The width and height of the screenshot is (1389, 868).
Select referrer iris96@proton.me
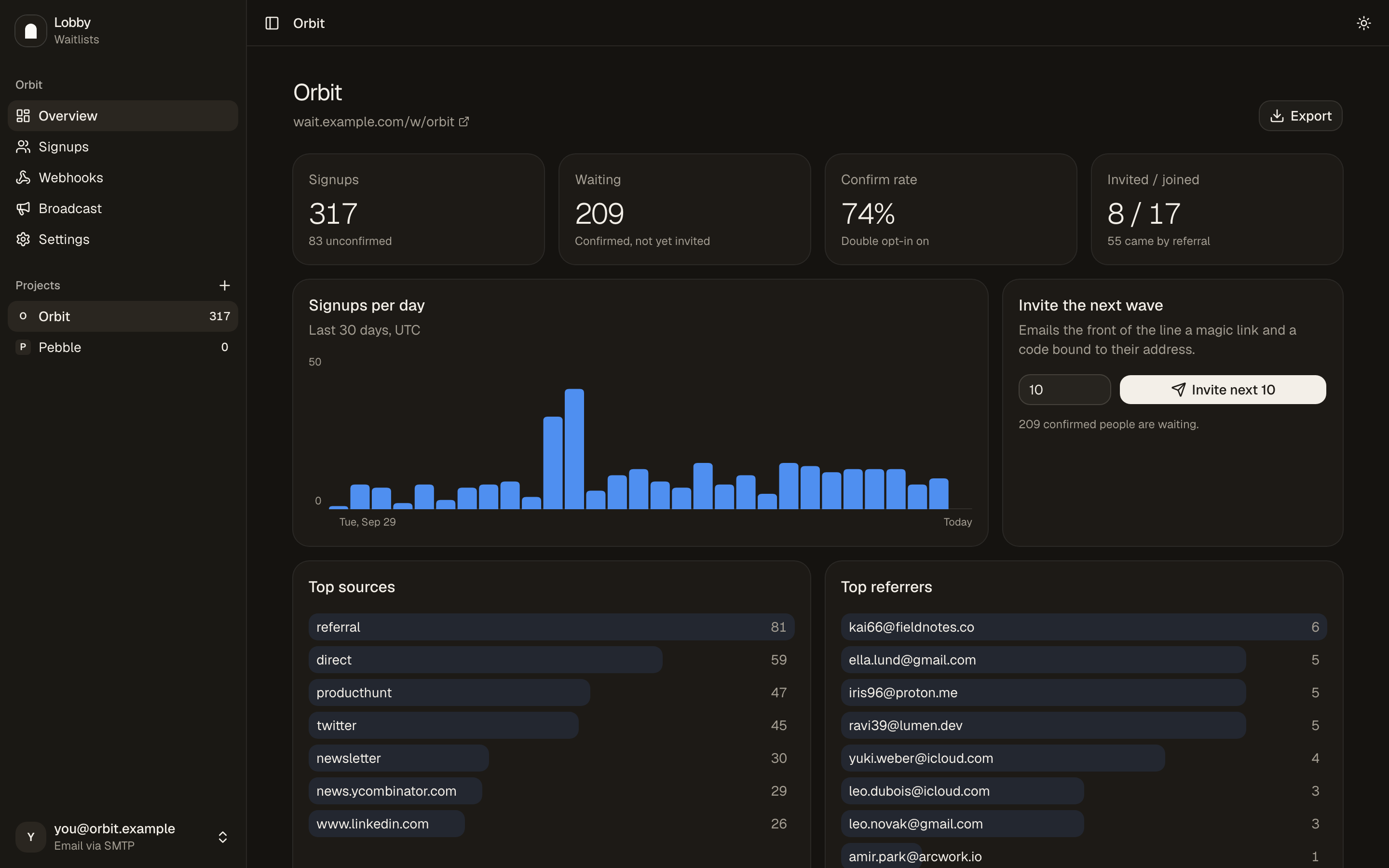[x=1084, y=692]
